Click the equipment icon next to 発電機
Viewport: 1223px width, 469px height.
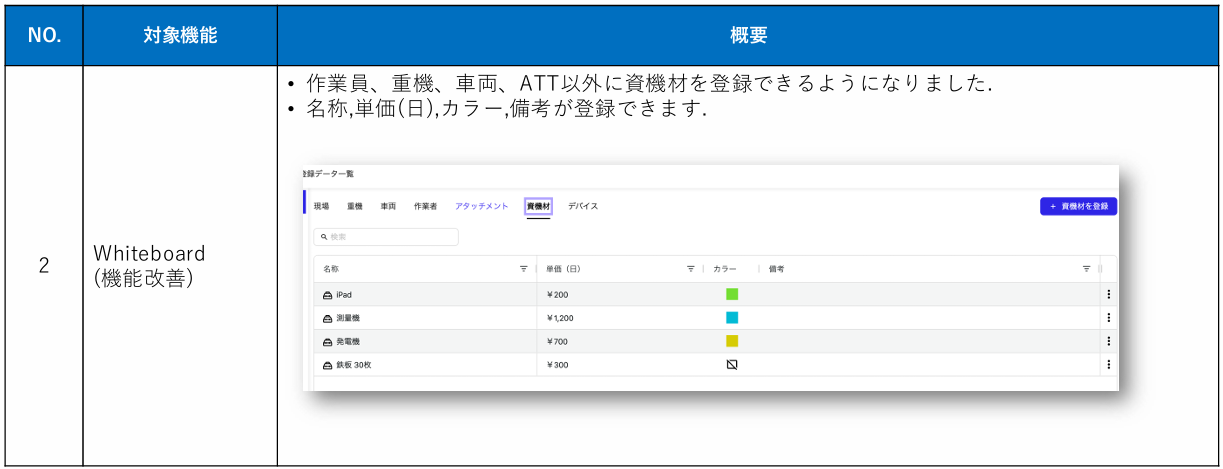[327, 341]
